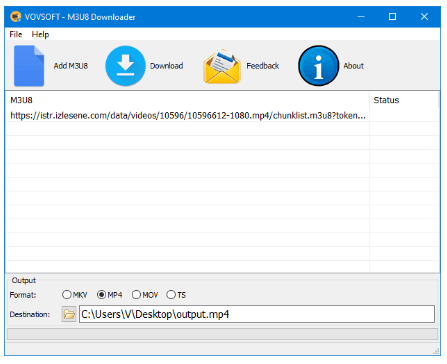This screenshot has width=447, height=364.
Task: Minimize the M3U8 Downloader window
Action: pyautogui.click(x=361, y=17)
